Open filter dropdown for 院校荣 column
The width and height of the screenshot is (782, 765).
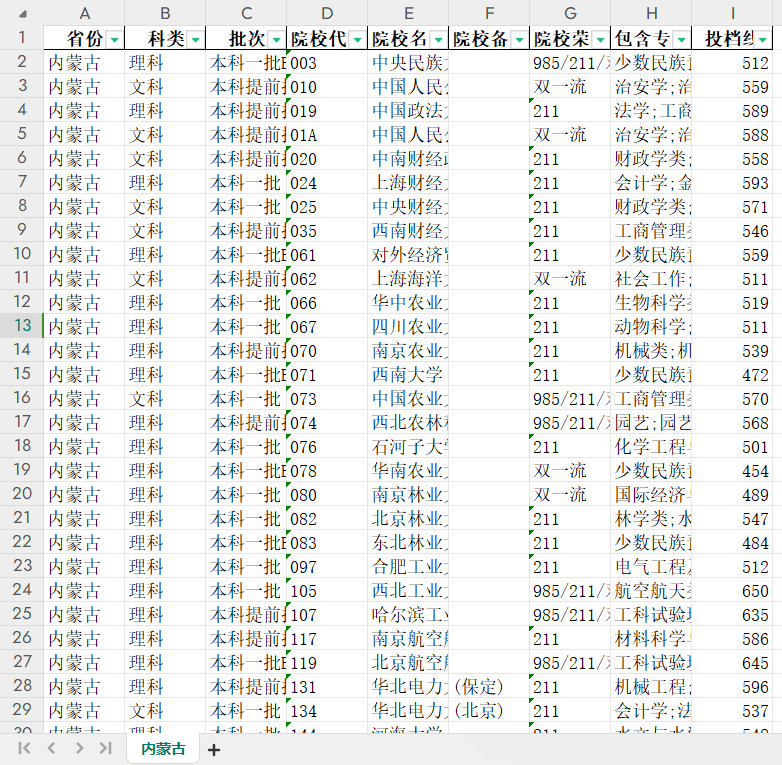600,39
